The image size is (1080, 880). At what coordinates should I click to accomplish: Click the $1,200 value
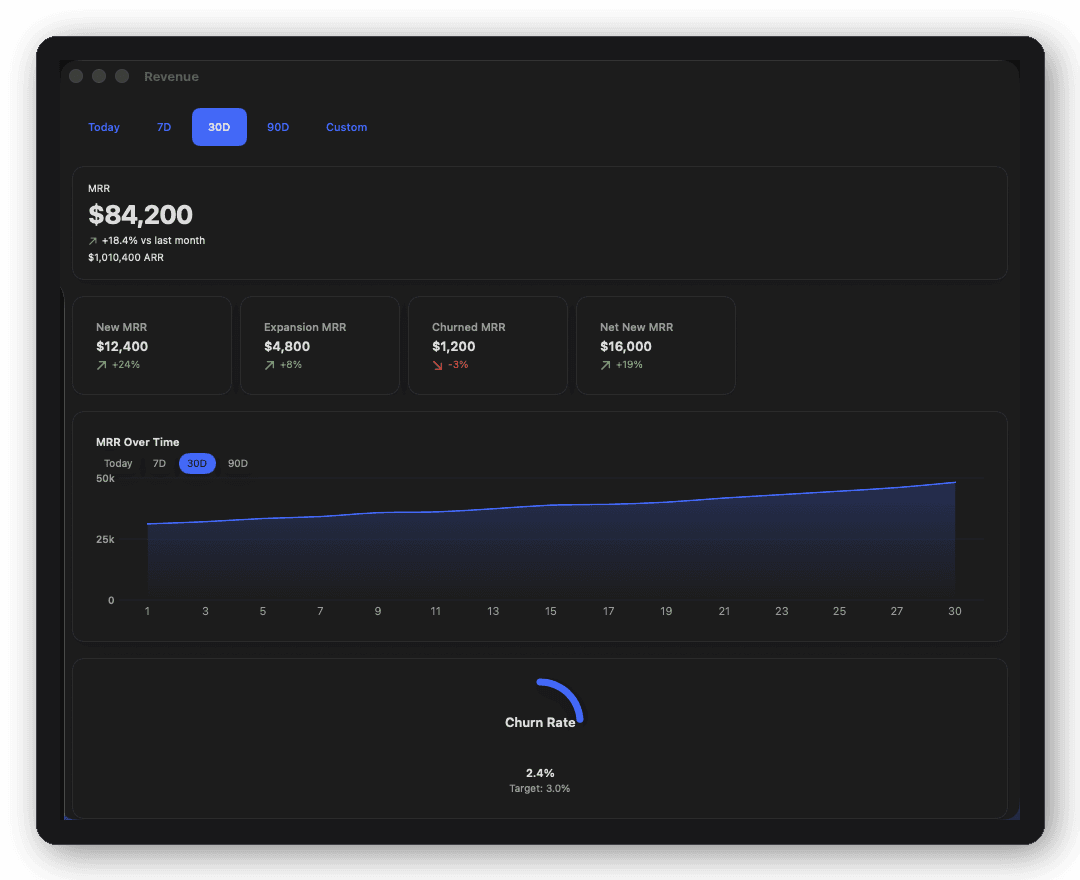[454, 346]
